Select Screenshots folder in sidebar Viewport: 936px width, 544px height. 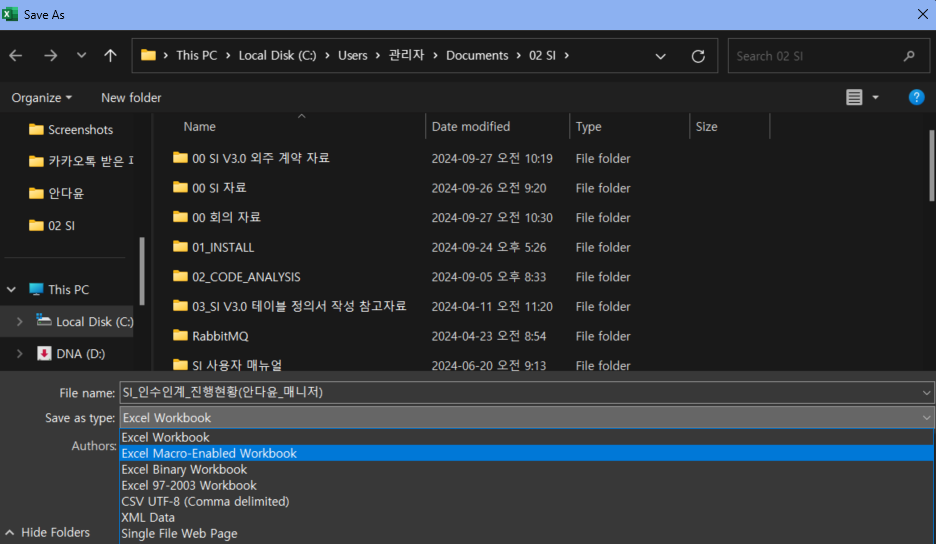tap(71, 130)
